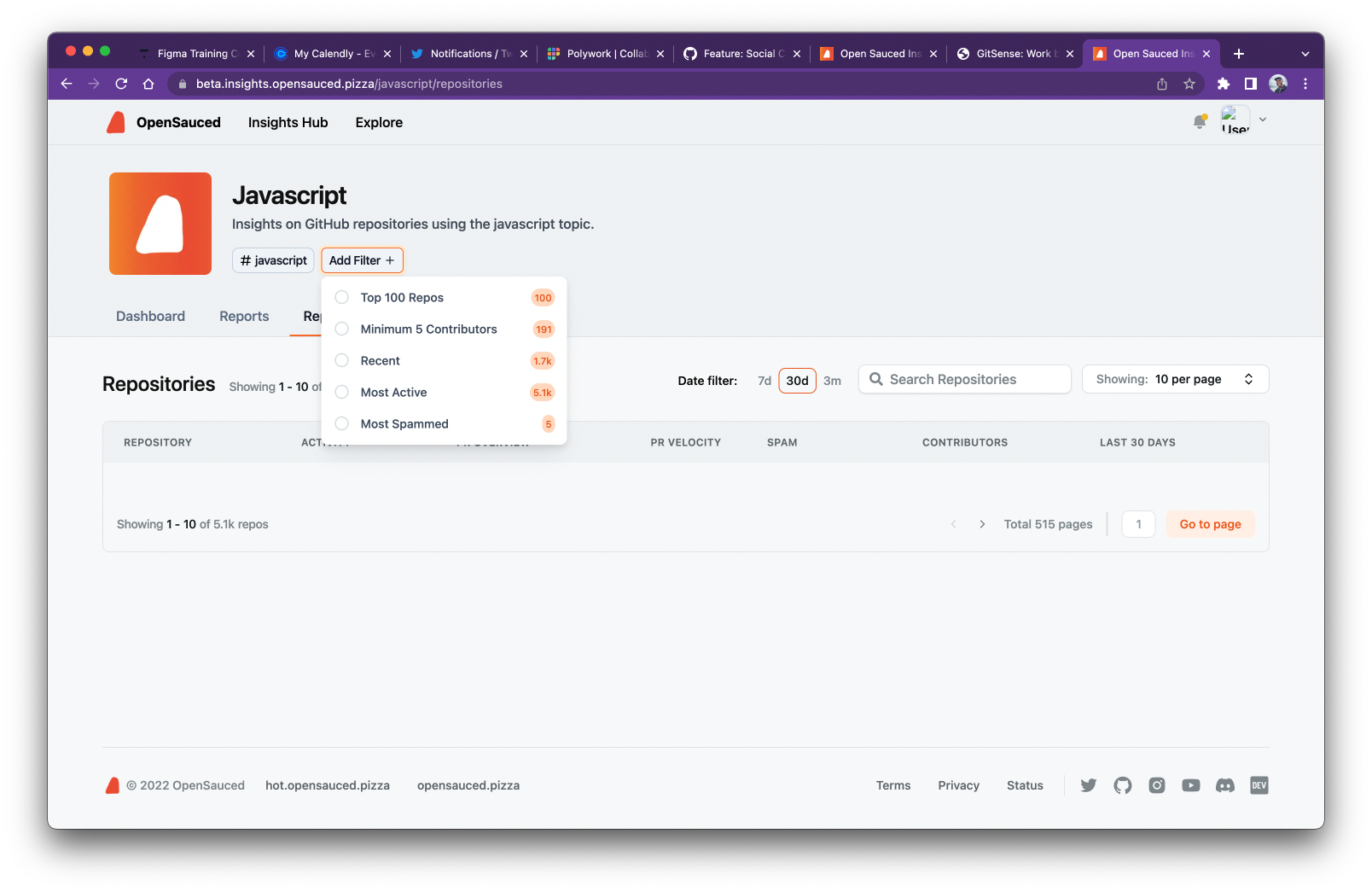Click the DEV community footer icon
The height and width of the screenshot is (892, 1372).
tap(1259, 785)
